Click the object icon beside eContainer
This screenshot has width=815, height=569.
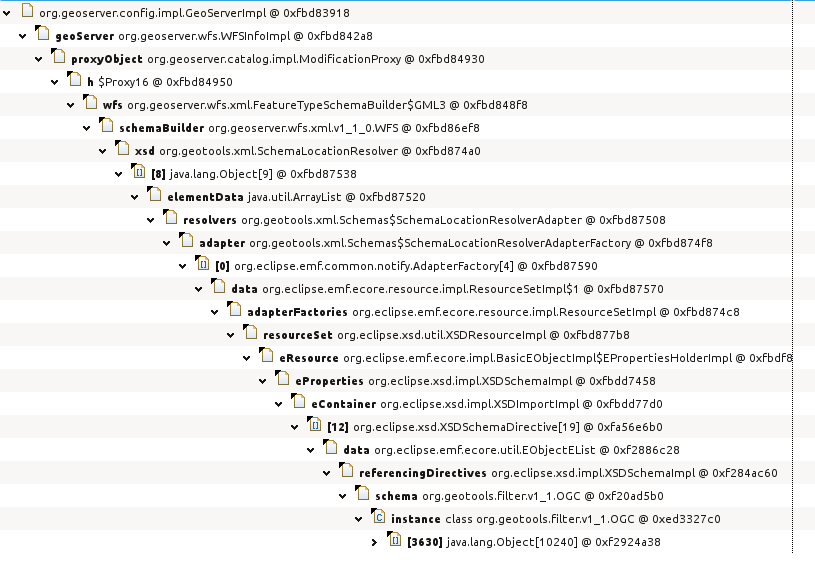pos(299,401)
